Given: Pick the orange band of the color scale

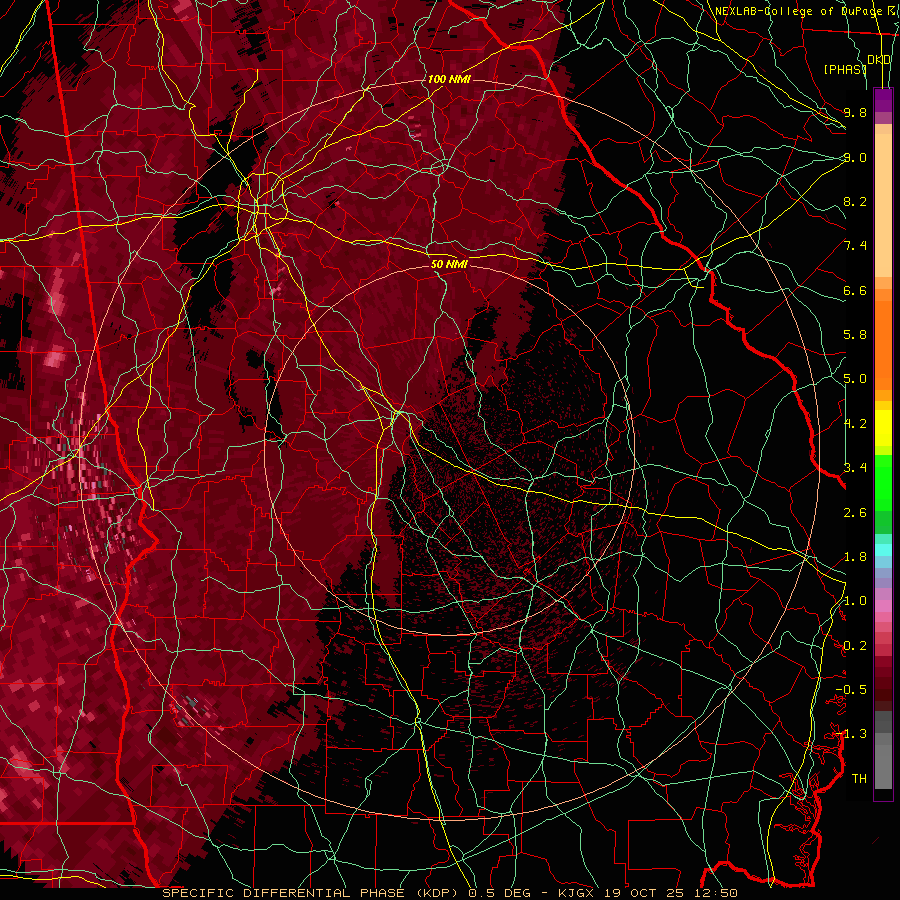Looking at the screenshot, I should click(883, 344).
